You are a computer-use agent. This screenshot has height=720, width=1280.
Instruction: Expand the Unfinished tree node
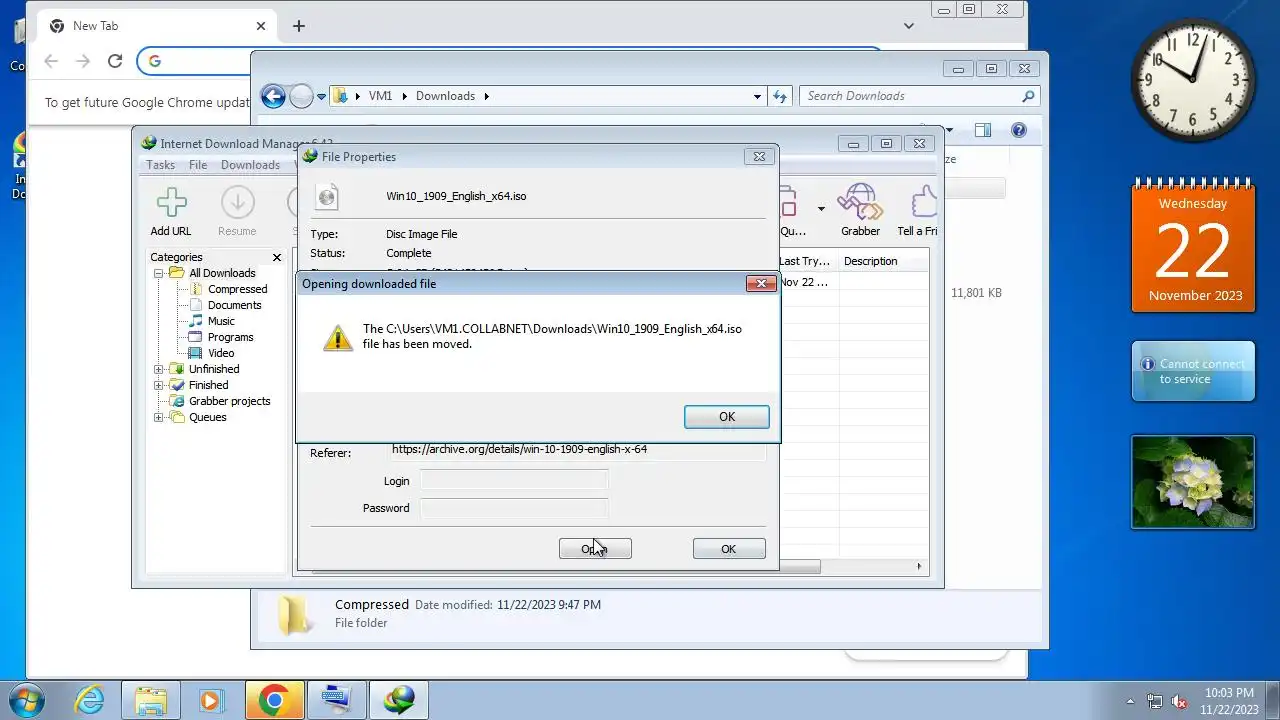click(x=158, y=369)
